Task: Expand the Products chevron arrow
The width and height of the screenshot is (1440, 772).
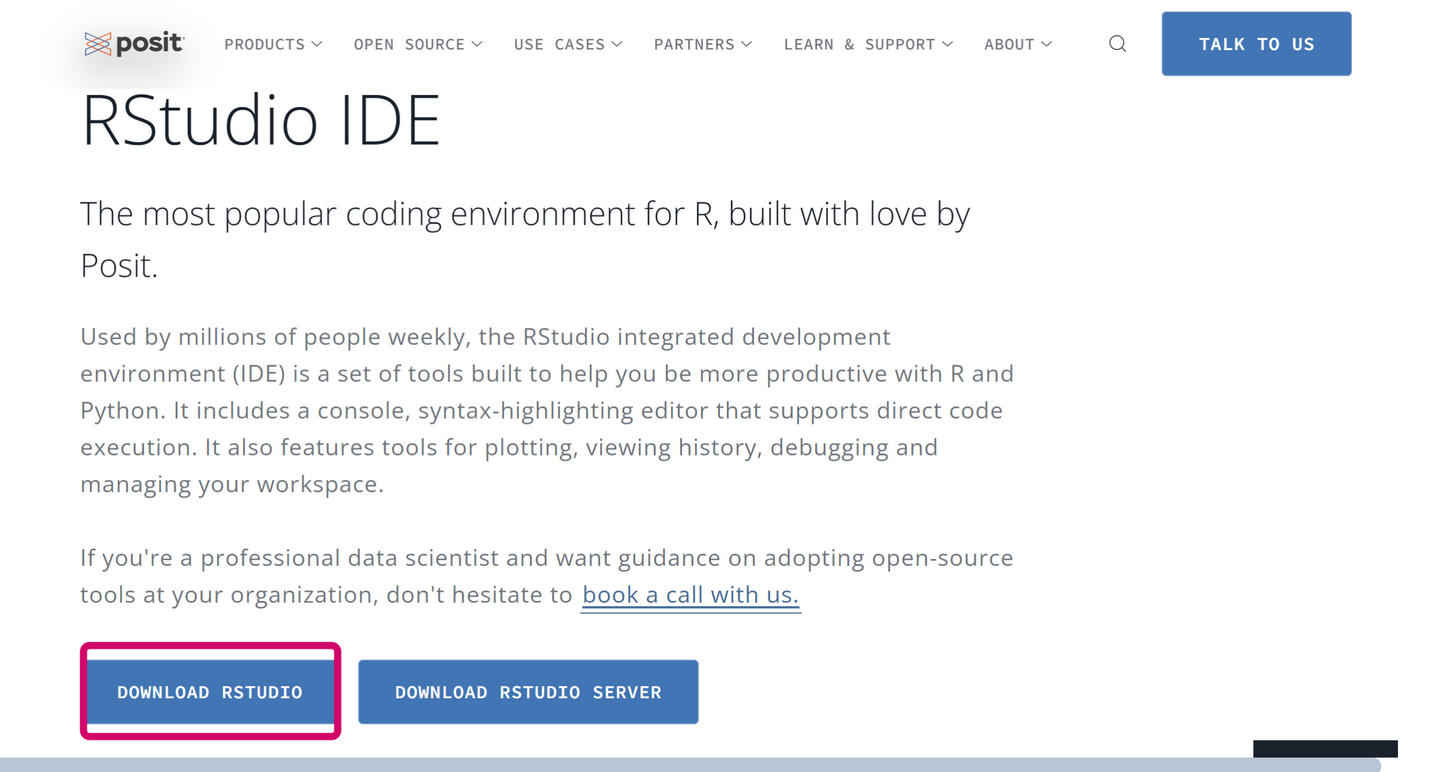Action: pyautogui.click(x=317, y=44)
